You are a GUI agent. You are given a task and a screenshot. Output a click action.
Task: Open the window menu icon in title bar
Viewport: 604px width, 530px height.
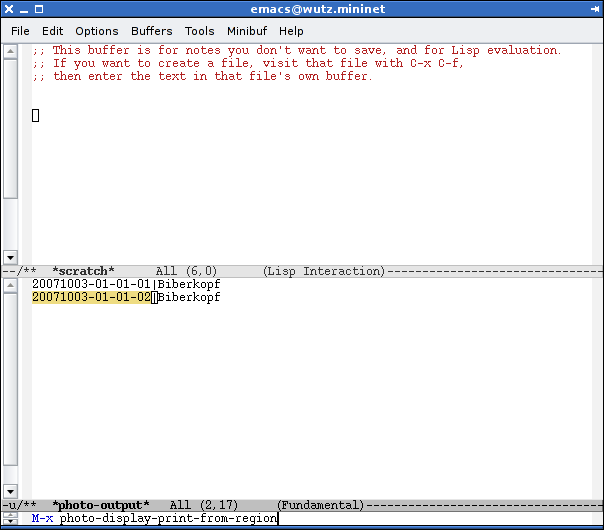click(10, 10)
